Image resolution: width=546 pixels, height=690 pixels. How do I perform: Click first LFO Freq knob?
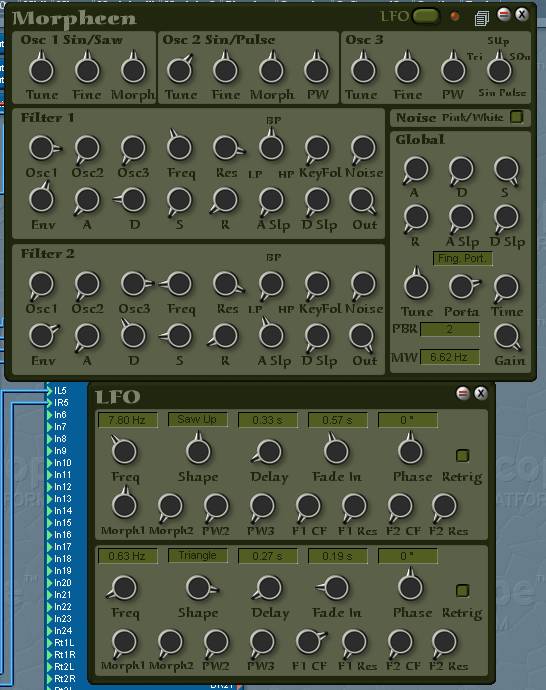124,451
